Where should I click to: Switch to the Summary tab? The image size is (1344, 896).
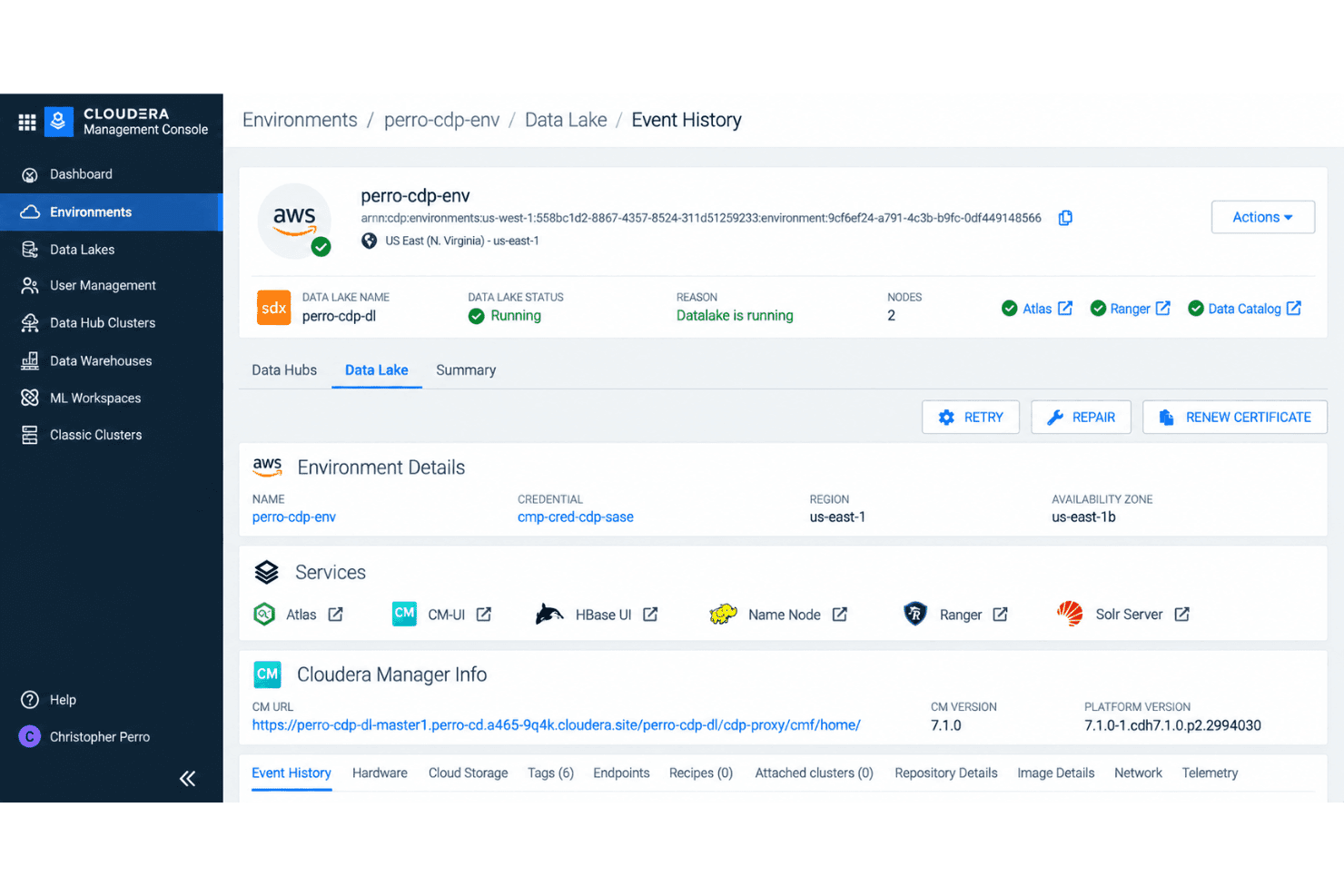(x=466, y=370)
